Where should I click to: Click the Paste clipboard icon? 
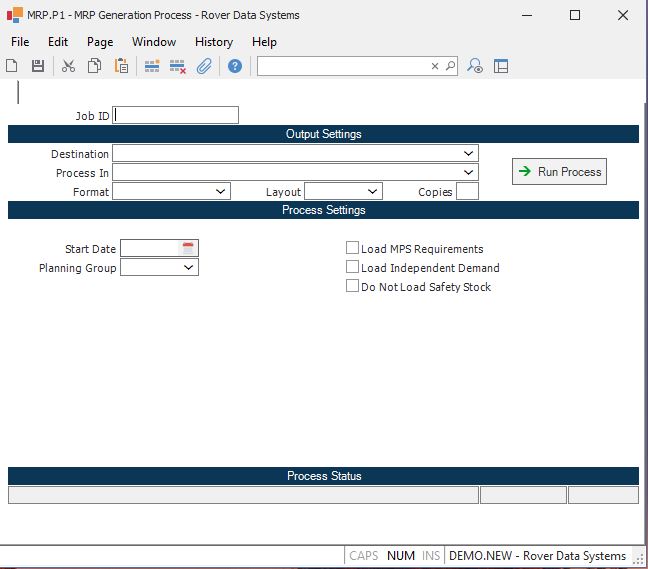coord(121,66)
